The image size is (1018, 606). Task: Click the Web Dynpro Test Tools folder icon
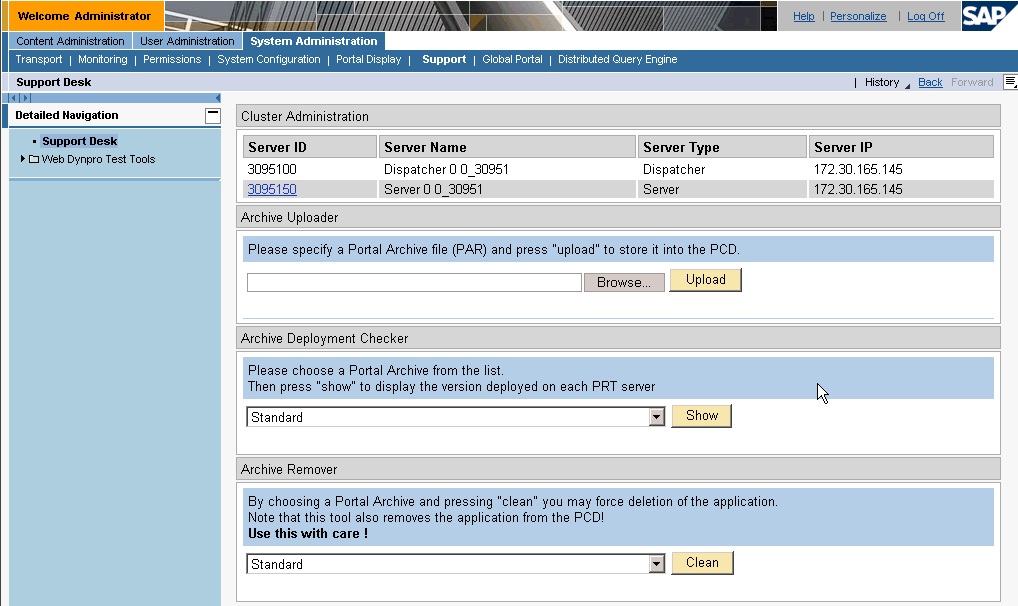point(34,159)
